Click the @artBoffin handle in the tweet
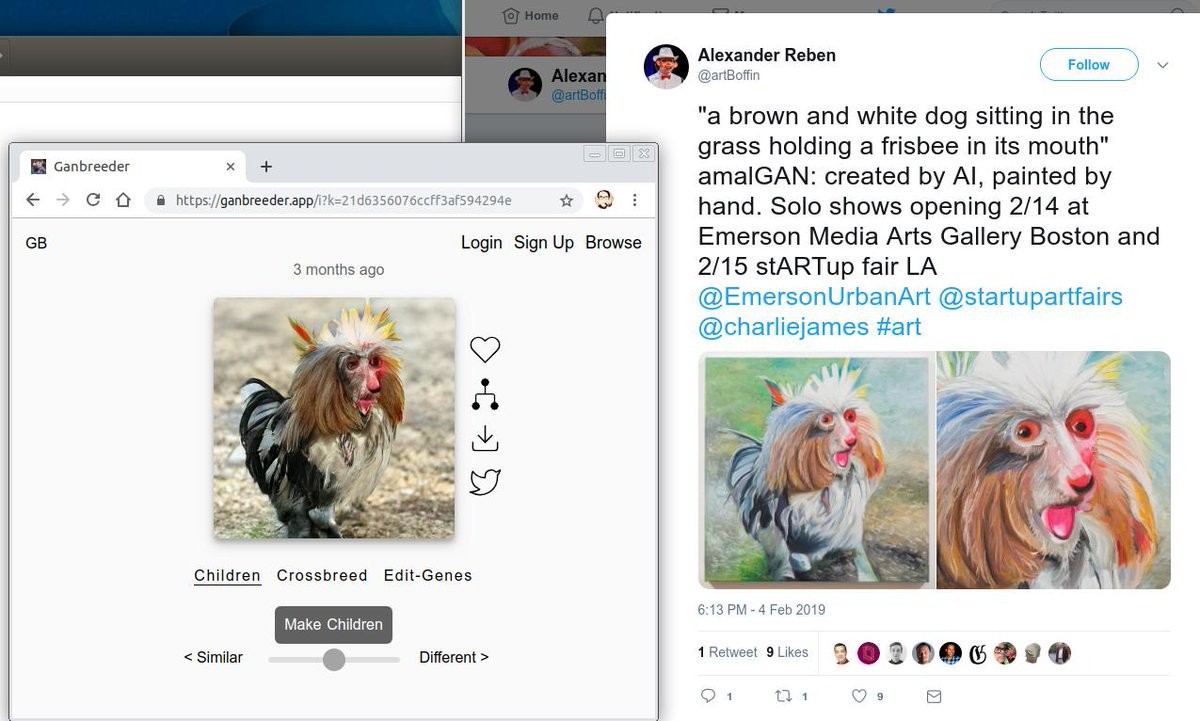Screen dimensions: 1200x721 pyautogui.click(x=729, y=75)
